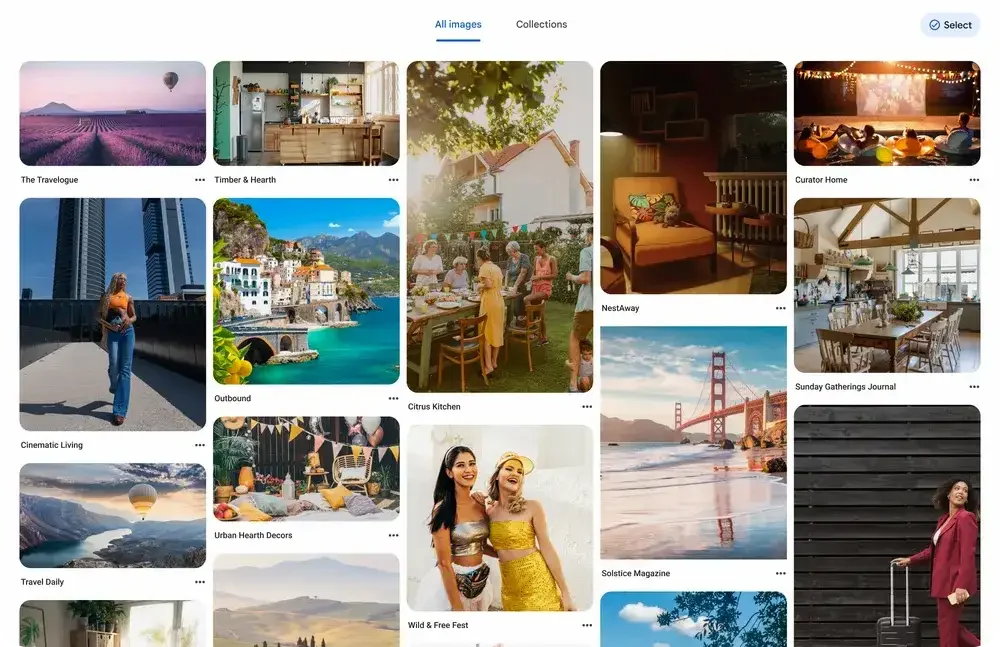Click the NestAway caption
This screenshot has width=1000, height=647.
620,308
